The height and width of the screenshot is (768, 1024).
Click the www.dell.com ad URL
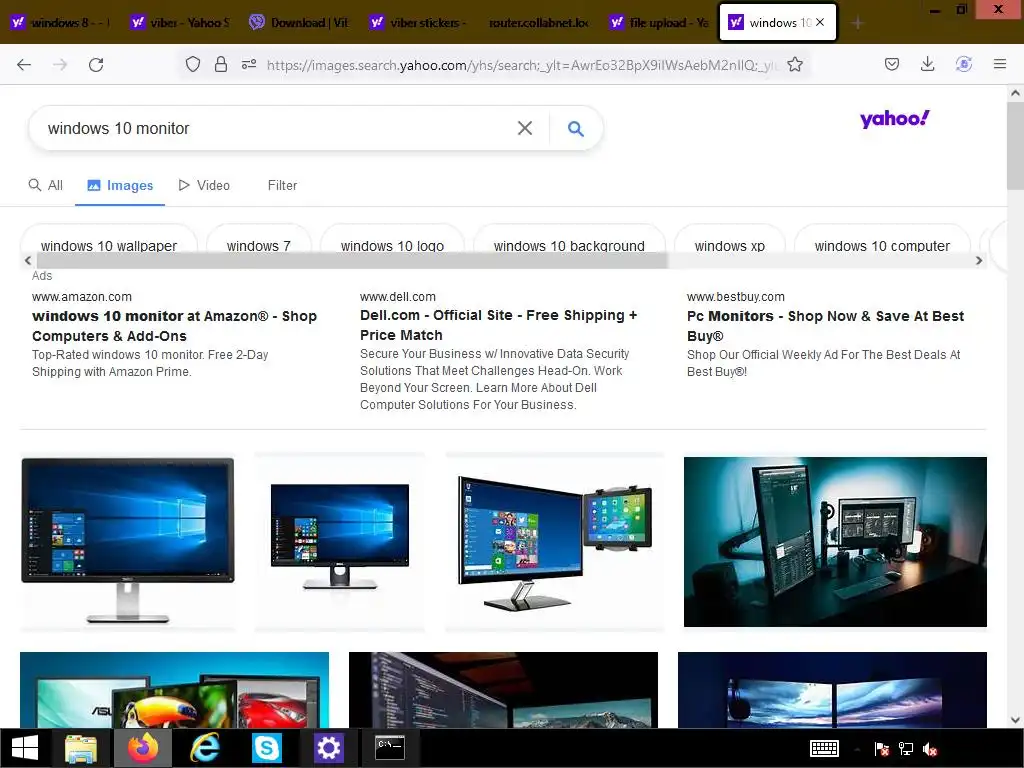click(398, 296)
